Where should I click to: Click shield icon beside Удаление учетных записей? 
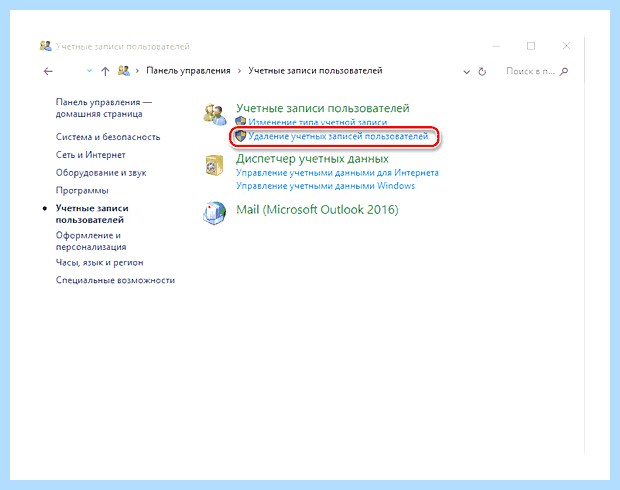[x=240, y=136]
